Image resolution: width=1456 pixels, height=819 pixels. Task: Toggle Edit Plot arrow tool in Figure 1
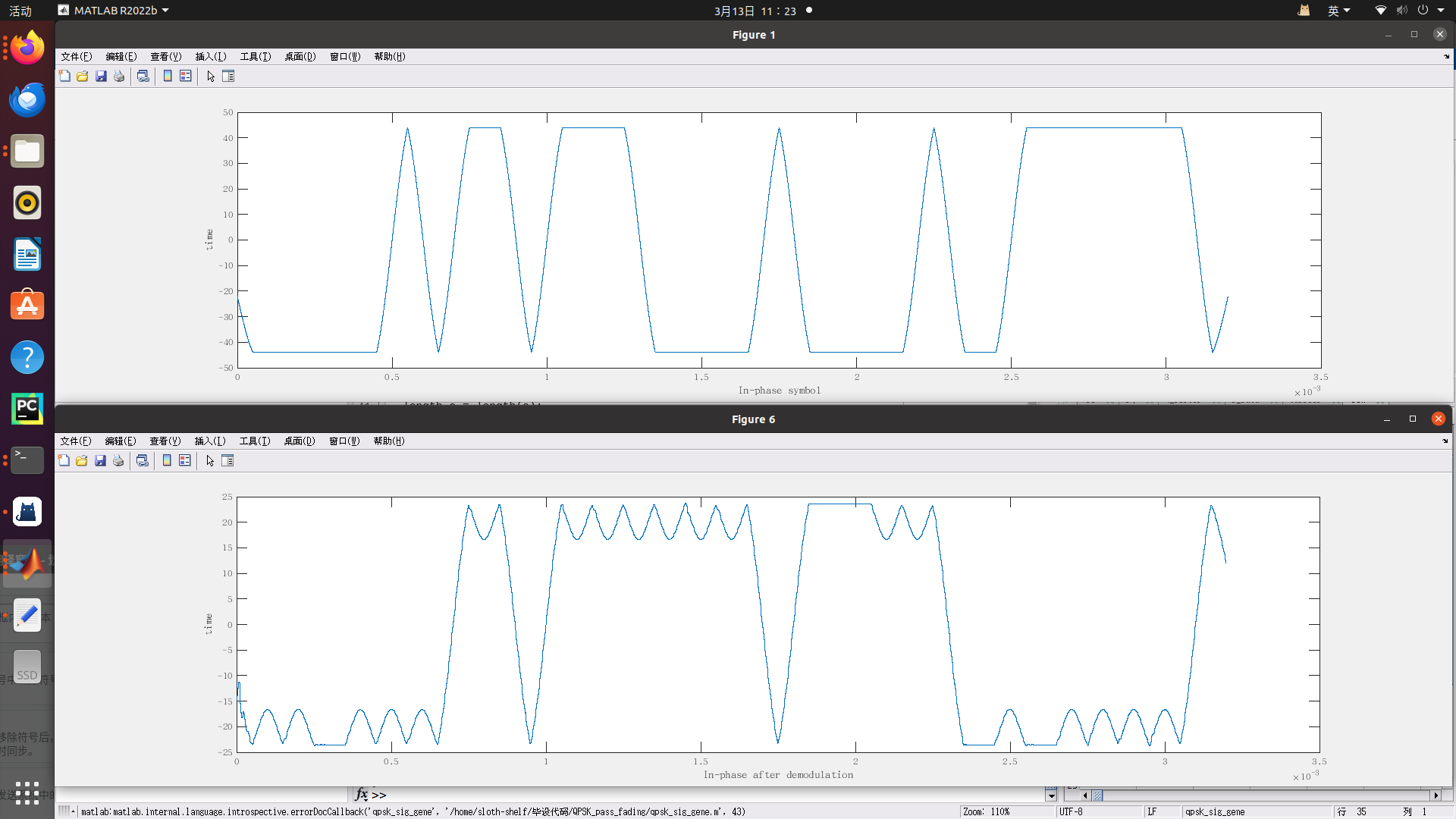pos(211,76)
